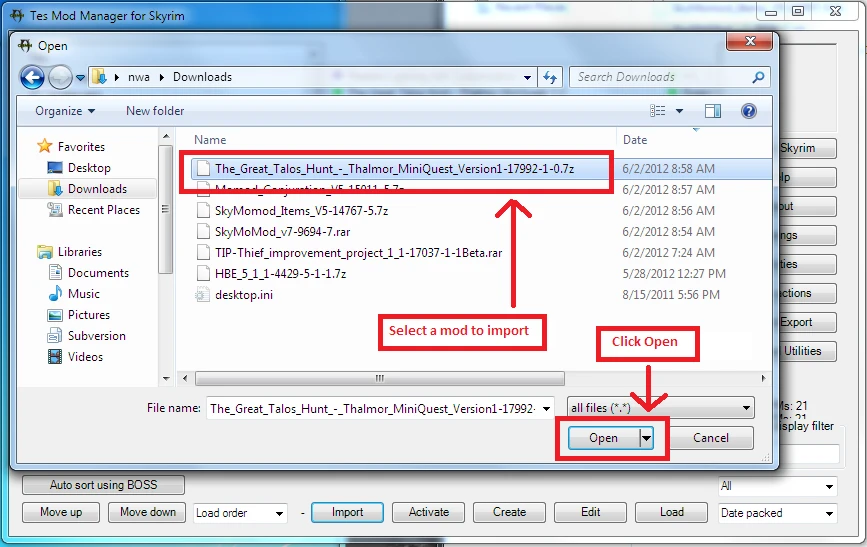Click the refresh icon beside address bar
Image resolution: width=867 pixels, height=547 pixels.
click(x=549, y=77)
